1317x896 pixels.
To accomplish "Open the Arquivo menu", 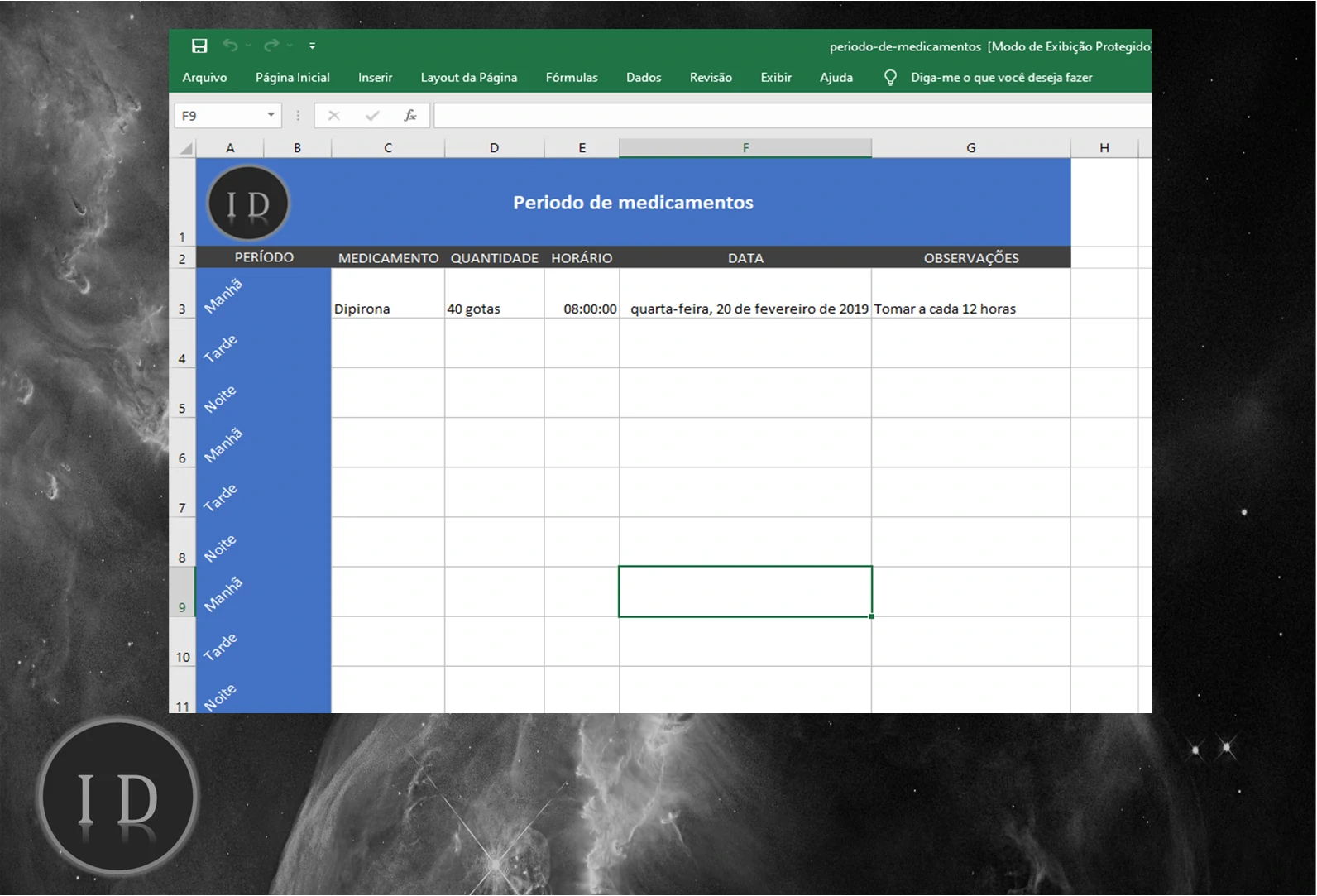I will (x=204, y=78).
